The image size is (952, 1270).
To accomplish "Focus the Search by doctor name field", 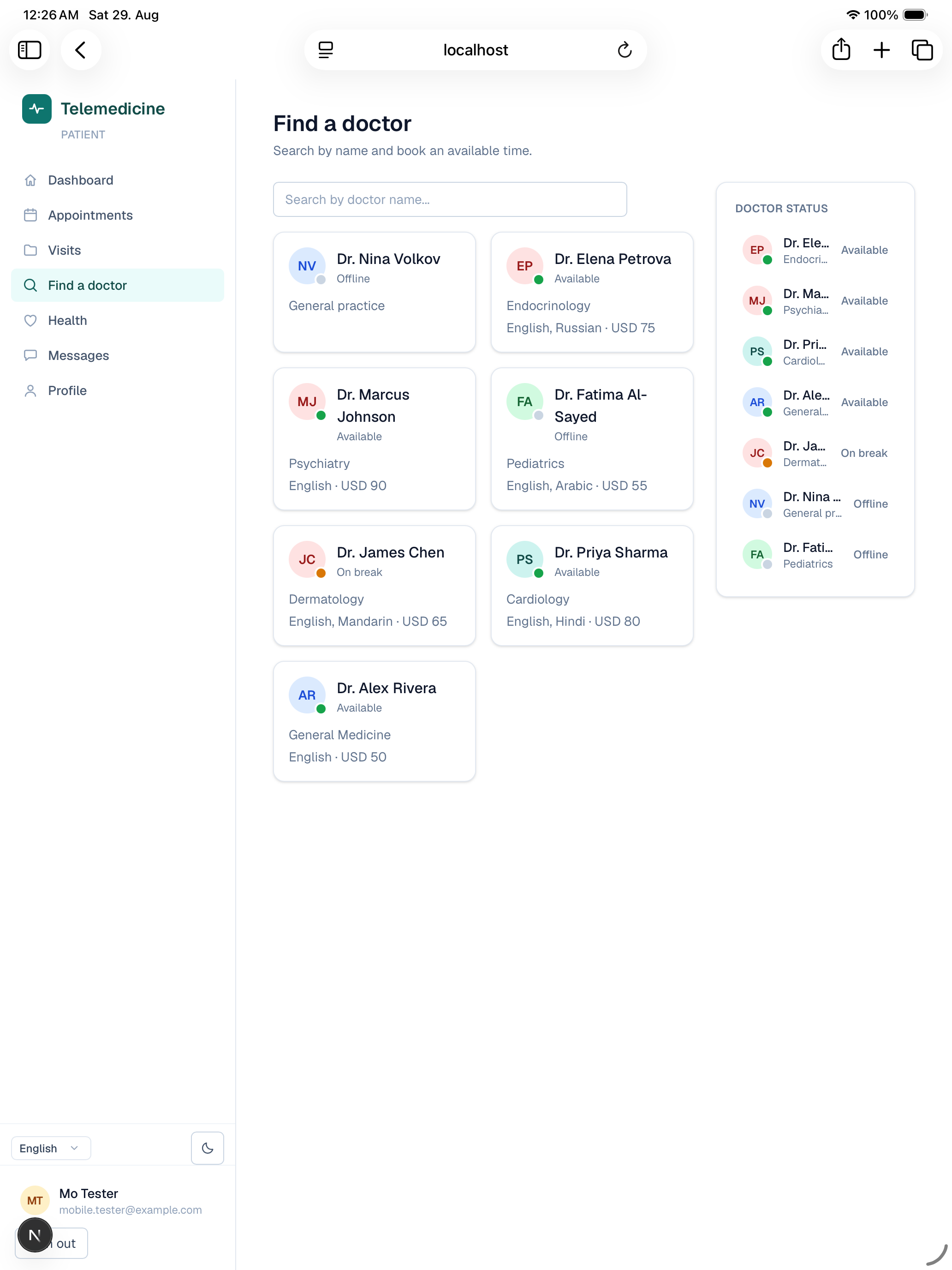I will pos(450,199).
